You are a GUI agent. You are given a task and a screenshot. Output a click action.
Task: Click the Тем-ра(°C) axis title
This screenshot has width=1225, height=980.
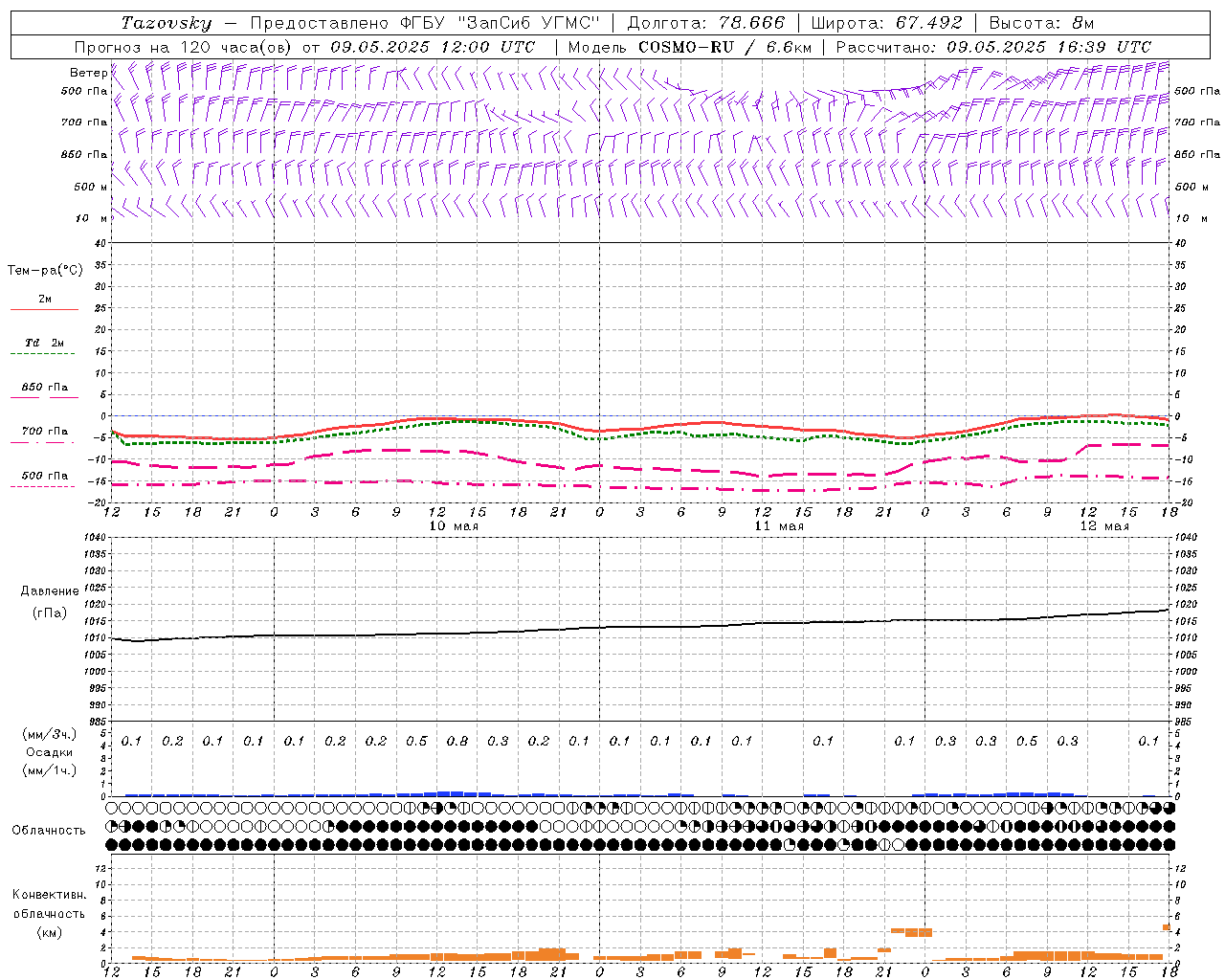click(45, 271)
